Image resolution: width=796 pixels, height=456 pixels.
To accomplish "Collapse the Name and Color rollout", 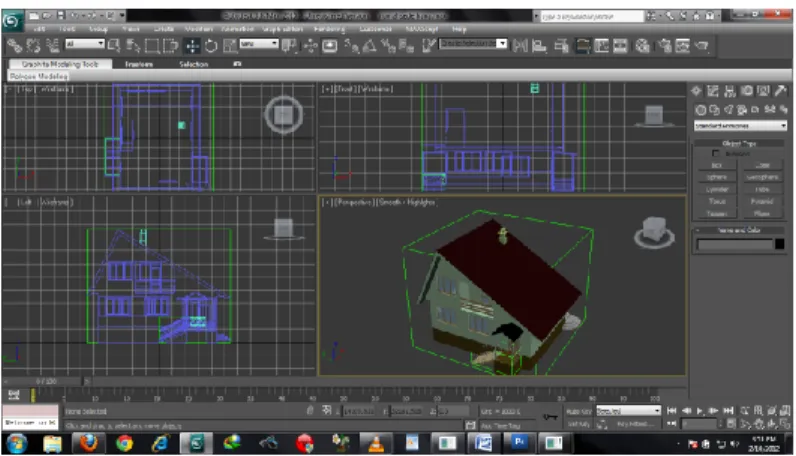I will 739,230.
